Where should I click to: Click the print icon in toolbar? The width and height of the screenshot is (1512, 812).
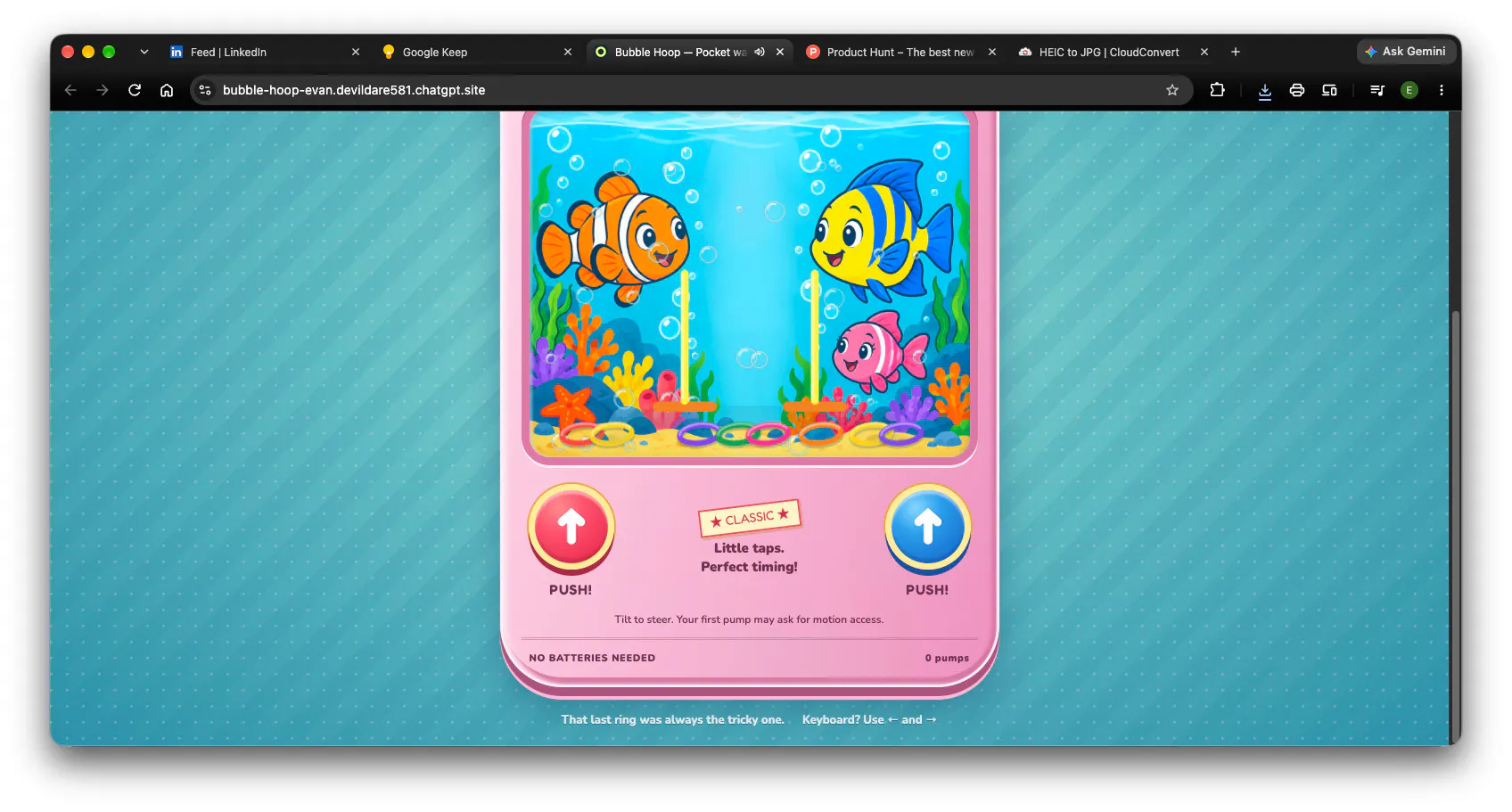pyautogui.click(x=1297, y=90)
